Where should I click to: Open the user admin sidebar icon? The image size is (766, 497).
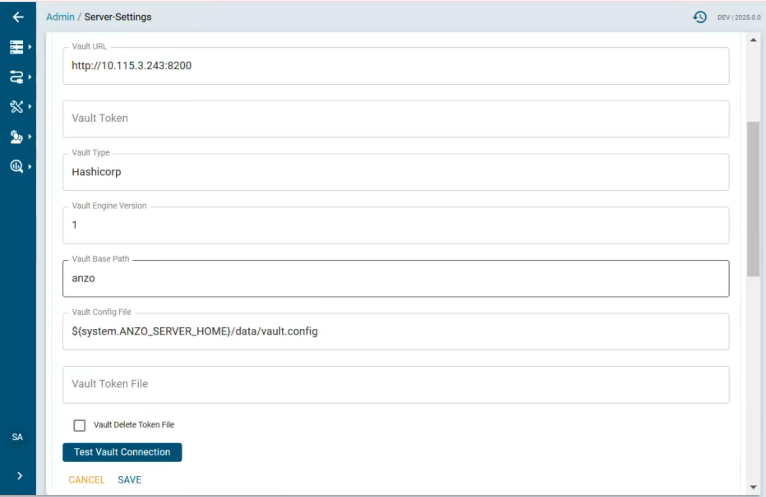click(x=17, y=137)
